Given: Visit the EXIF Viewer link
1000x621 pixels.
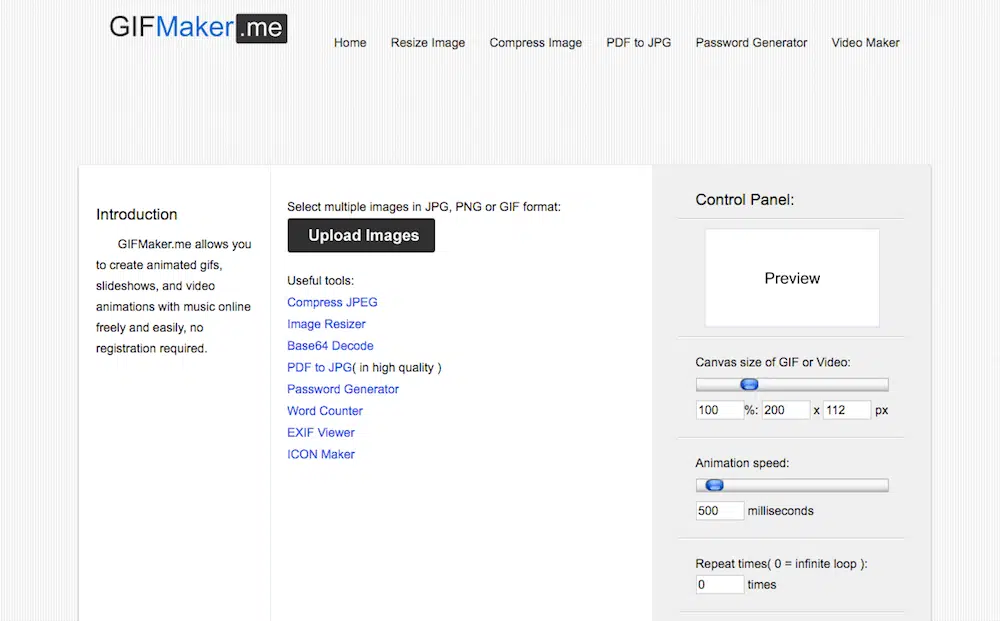Looking at the screenshot, I should [321, 433].
